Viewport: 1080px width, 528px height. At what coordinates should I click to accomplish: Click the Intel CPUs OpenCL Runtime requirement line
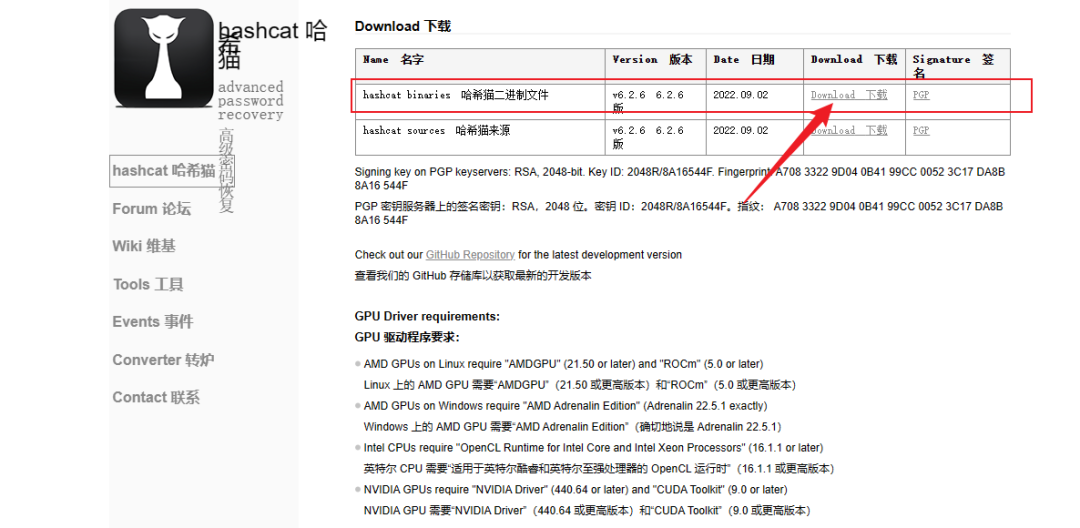[593, 448]
